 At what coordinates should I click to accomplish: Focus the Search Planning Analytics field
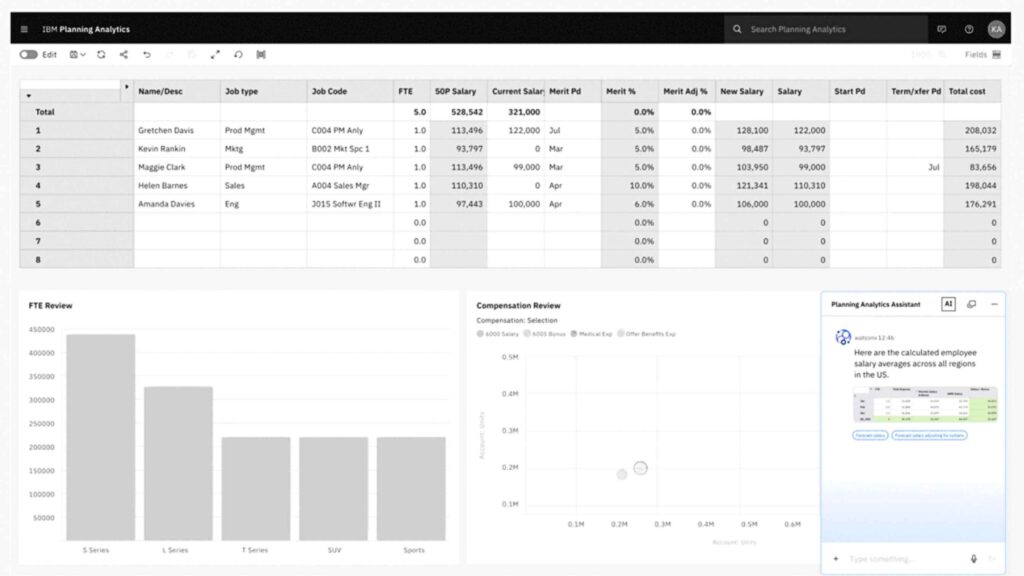[825, 29]
